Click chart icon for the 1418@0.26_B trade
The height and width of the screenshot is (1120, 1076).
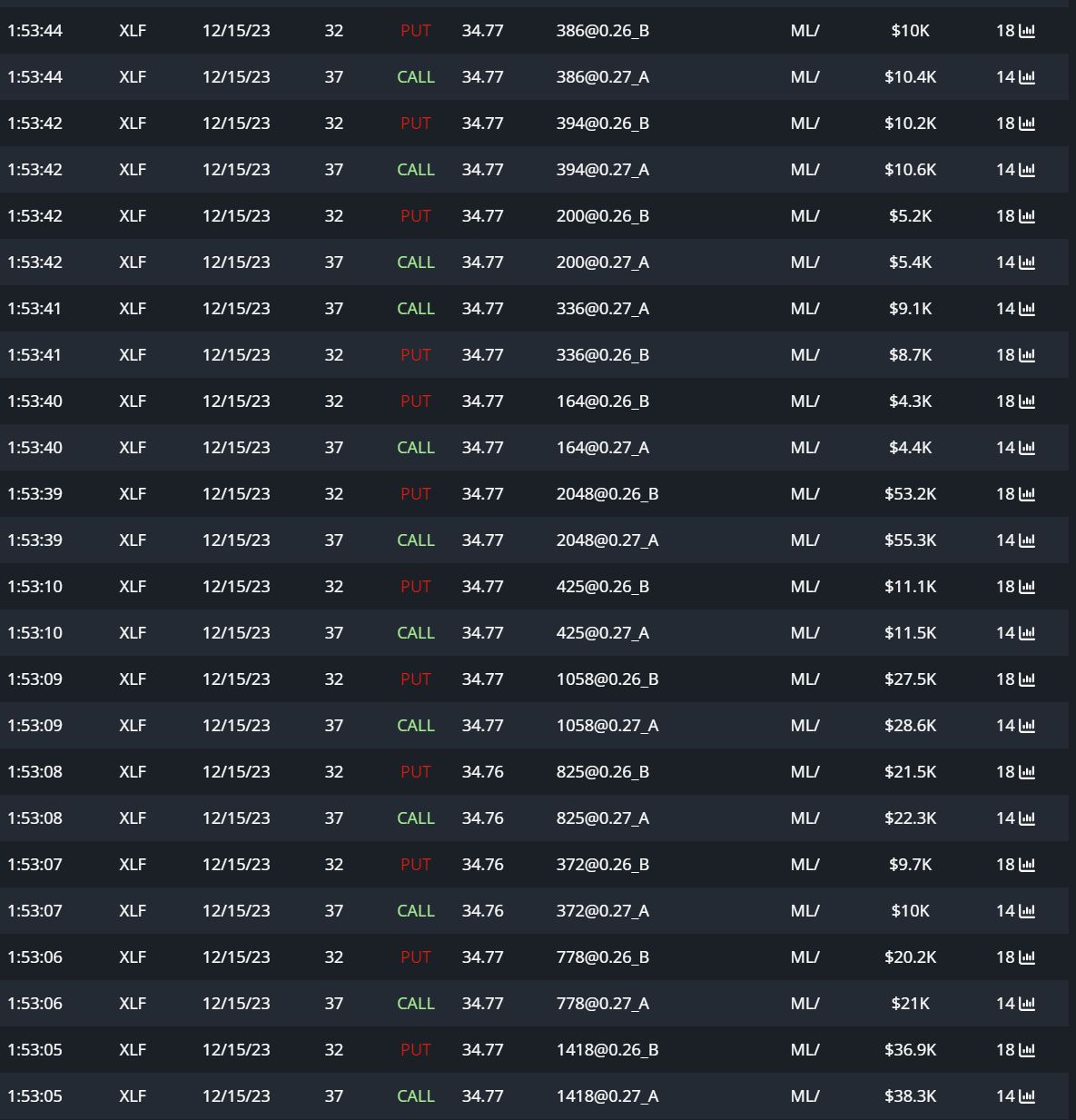(x=1027, y=1050)
